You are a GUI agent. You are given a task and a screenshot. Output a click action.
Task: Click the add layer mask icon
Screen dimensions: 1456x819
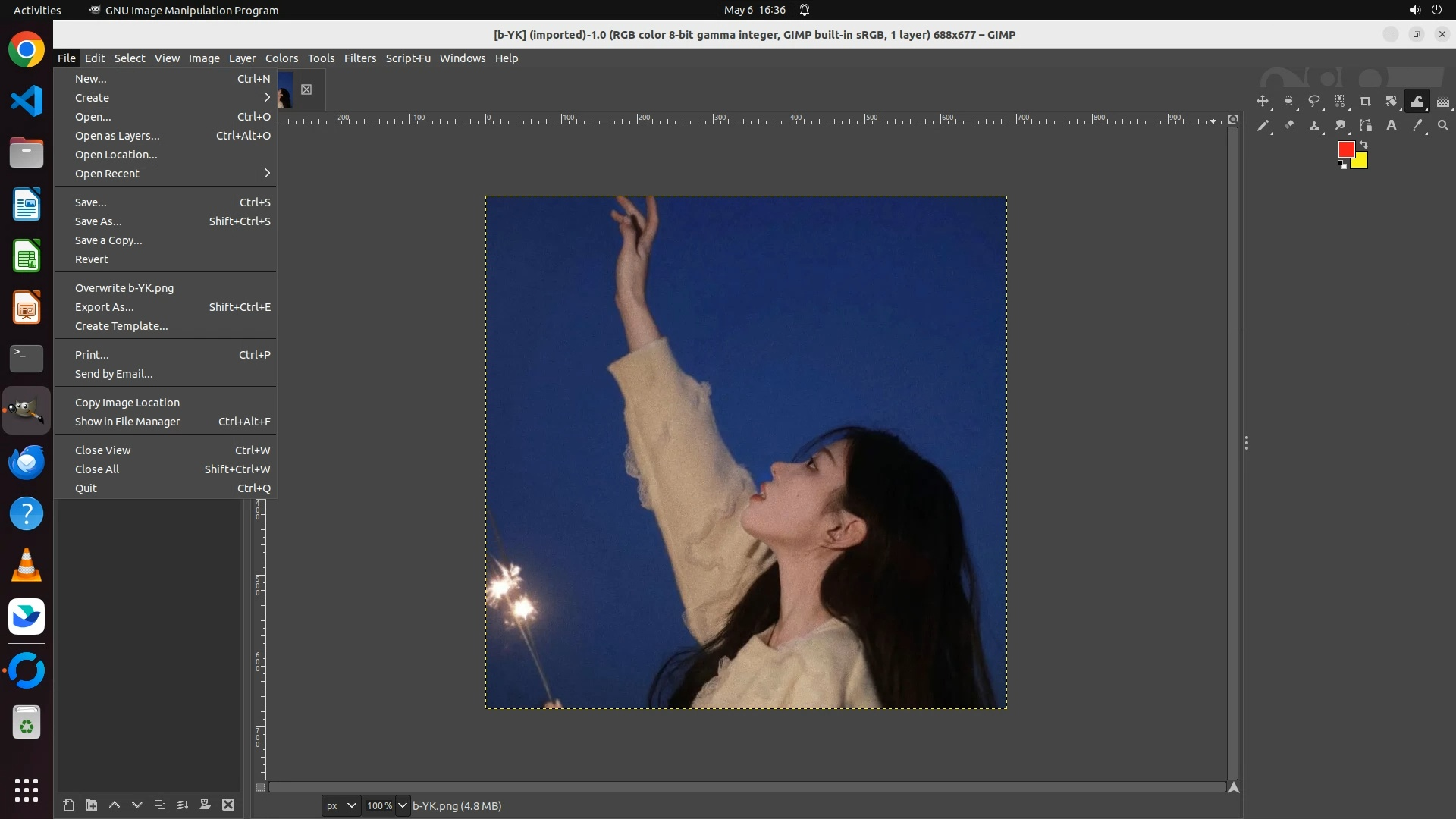click(x=205, y=805)
